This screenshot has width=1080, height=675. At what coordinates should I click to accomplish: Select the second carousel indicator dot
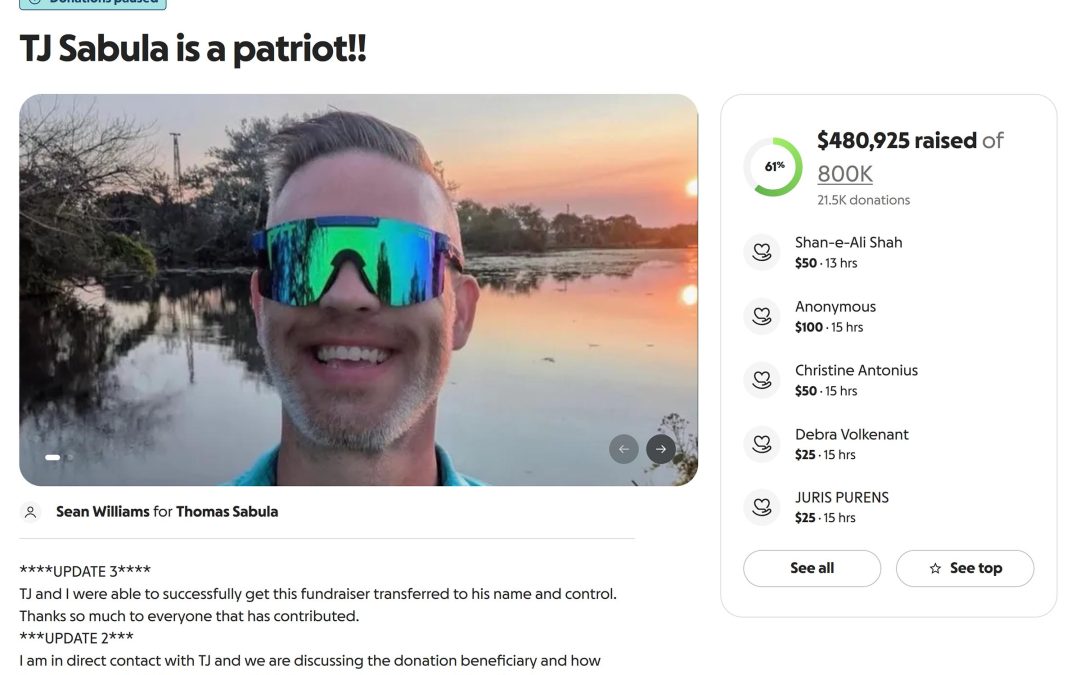[x=70, y=457]
